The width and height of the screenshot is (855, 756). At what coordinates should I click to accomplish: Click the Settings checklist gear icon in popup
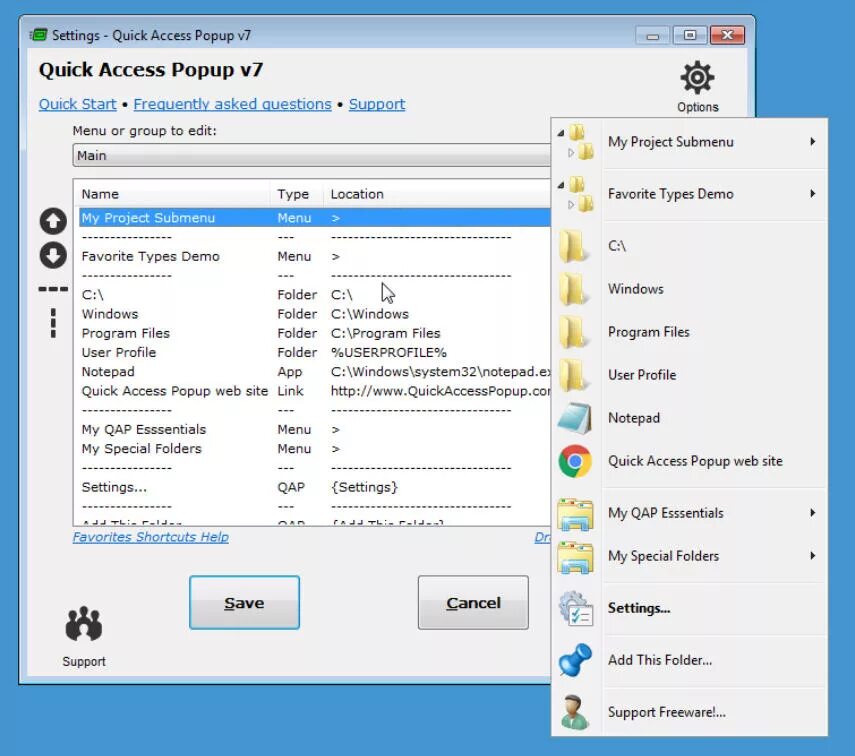(x=575, y=608)
